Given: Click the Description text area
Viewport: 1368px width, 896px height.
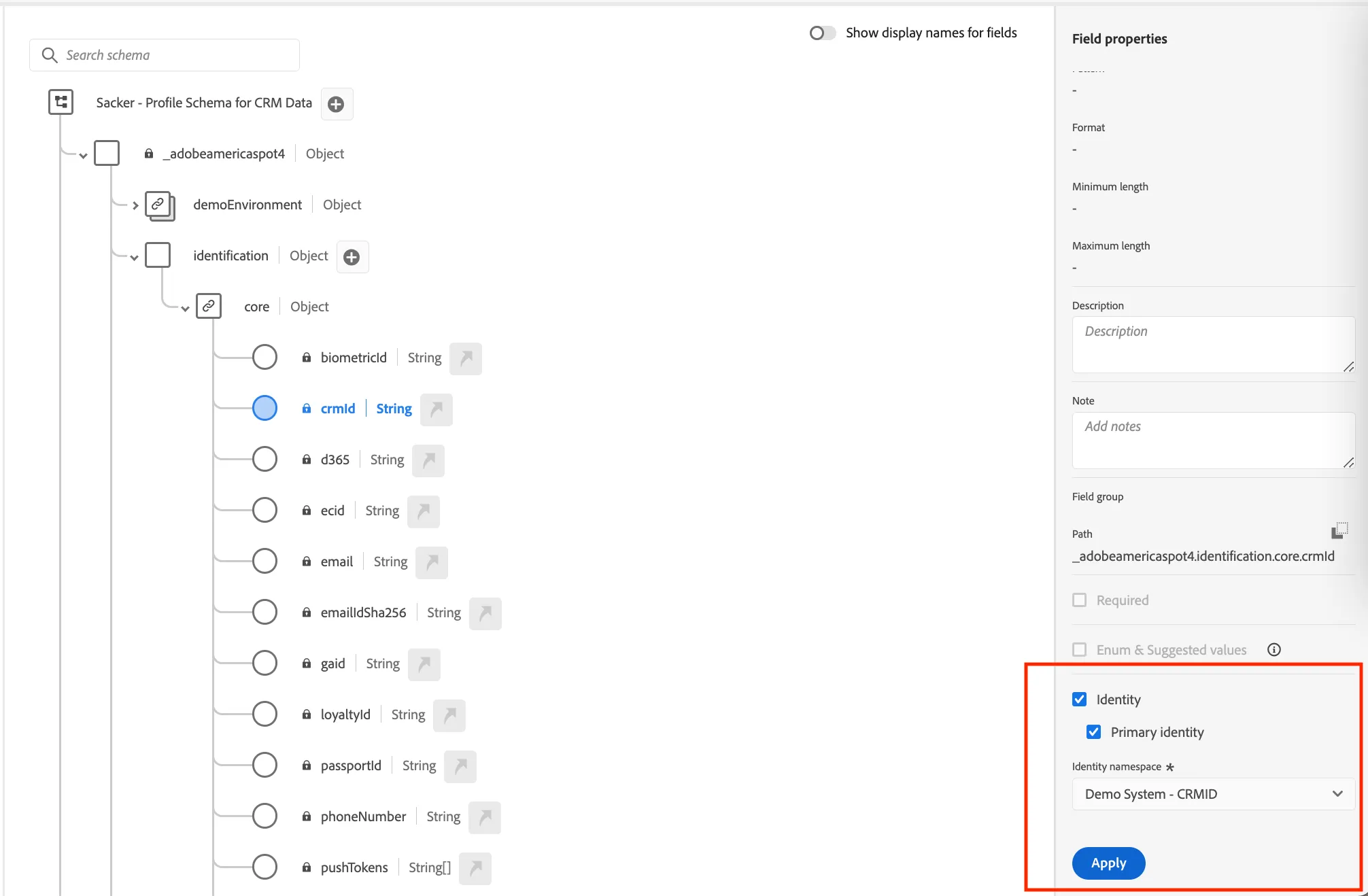Looking at the screenshot, I should pos(1213,345).
